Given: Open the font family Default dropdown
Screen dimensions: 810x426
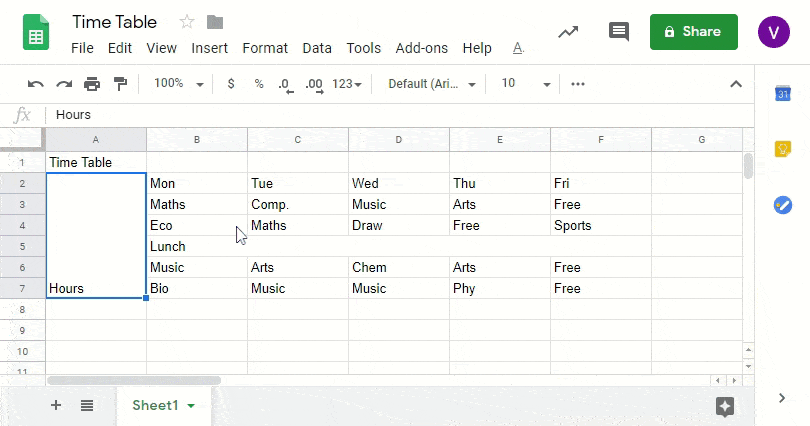Looking at the screenshot, I should point(432,84).
